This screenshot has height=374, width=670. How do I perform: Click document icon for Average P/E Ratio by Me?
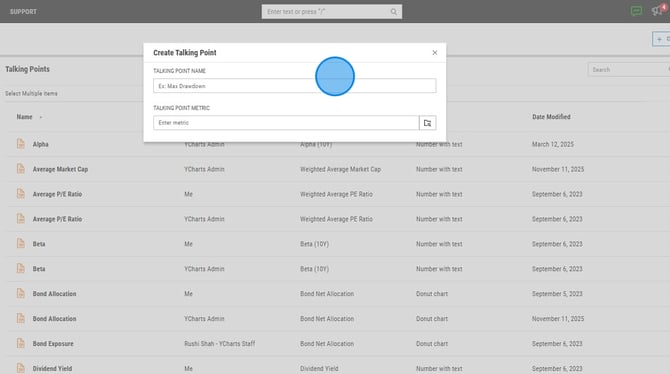tap(21, 194)
